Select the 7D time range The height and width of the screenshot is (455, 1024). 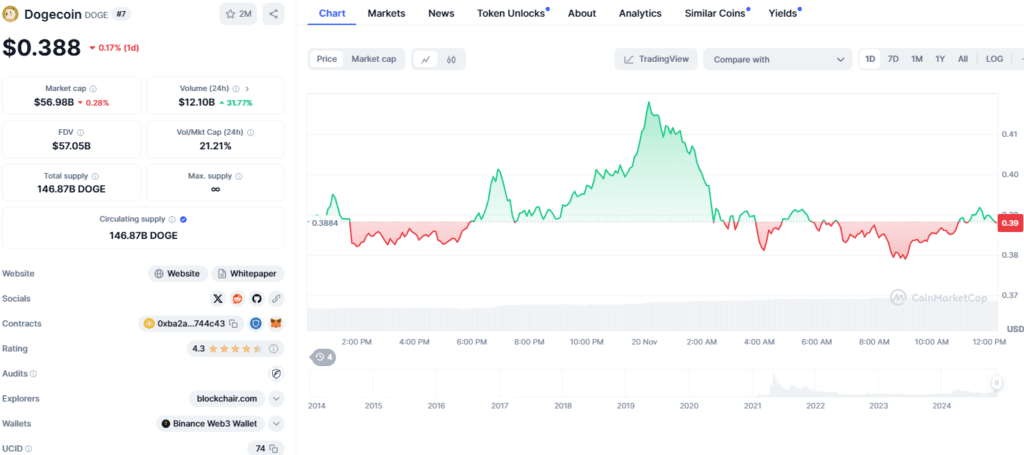tap(893, 59)
